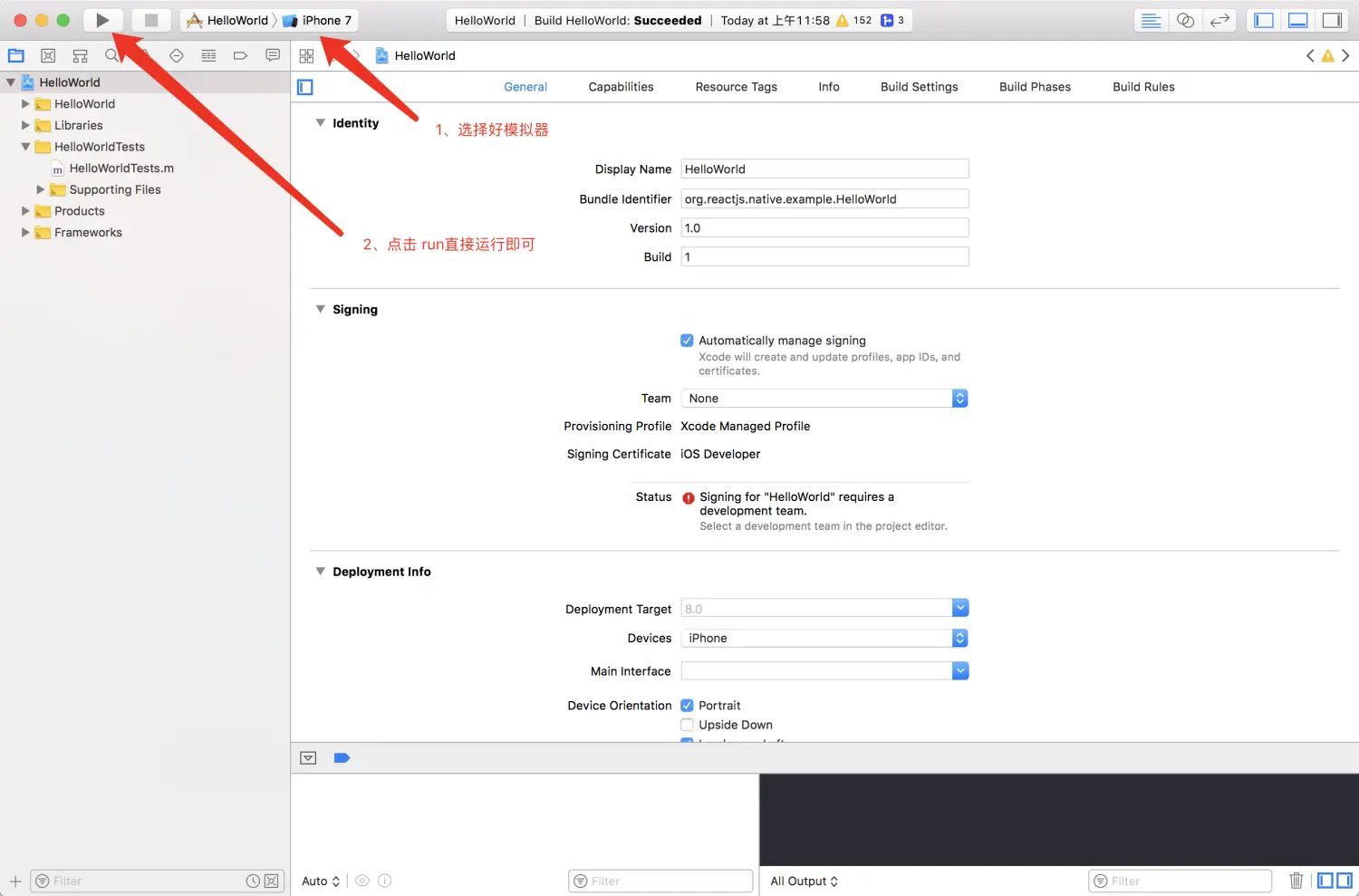The width and height of the screenshot is (1359, 896).
Task: Open the report navigator
Action: click(273, 55)
